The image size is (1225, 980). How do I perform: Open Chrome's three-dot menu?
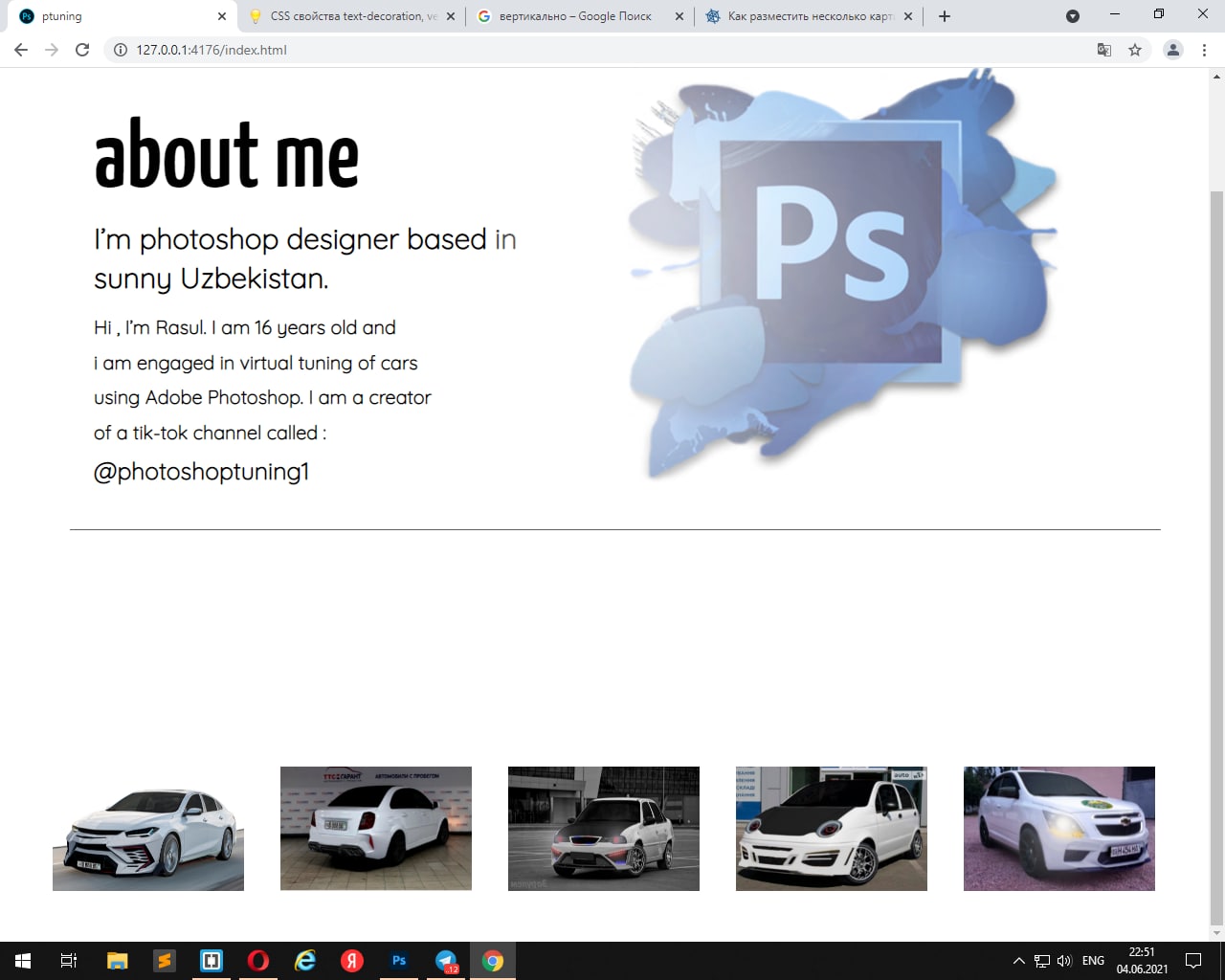tap(1204, 50)
